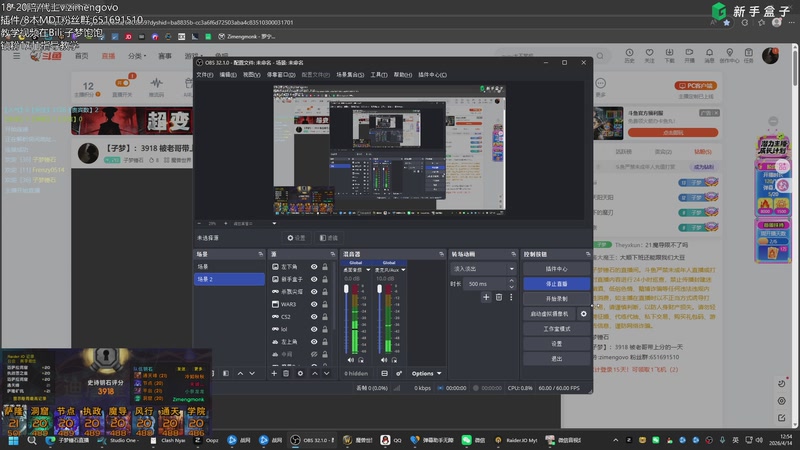Click 启动虚拟摄像机 button
This screenshot has height=450, width=800.
549,314
